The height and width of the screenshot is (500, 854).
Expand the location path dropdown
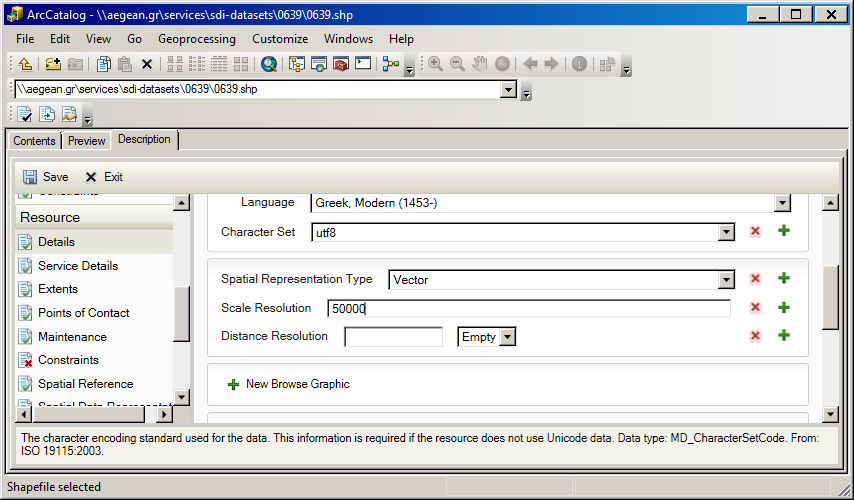point(508,89)
